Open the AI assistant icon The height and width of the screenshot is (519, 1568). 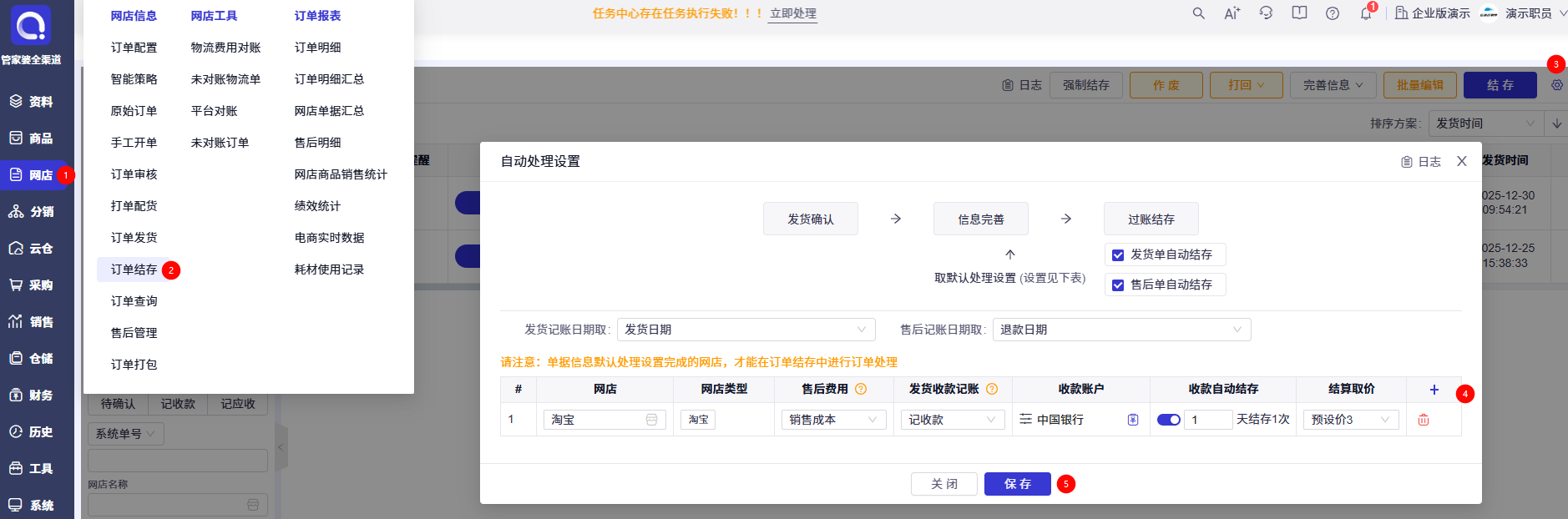(1232, 13)
